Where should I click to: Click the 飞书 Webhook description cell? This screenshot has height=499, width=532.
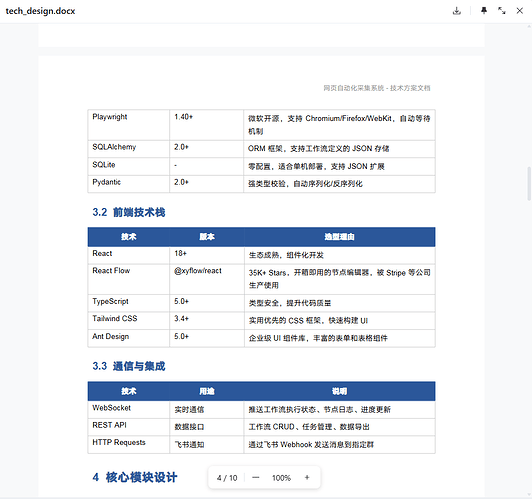coord(339,444)
